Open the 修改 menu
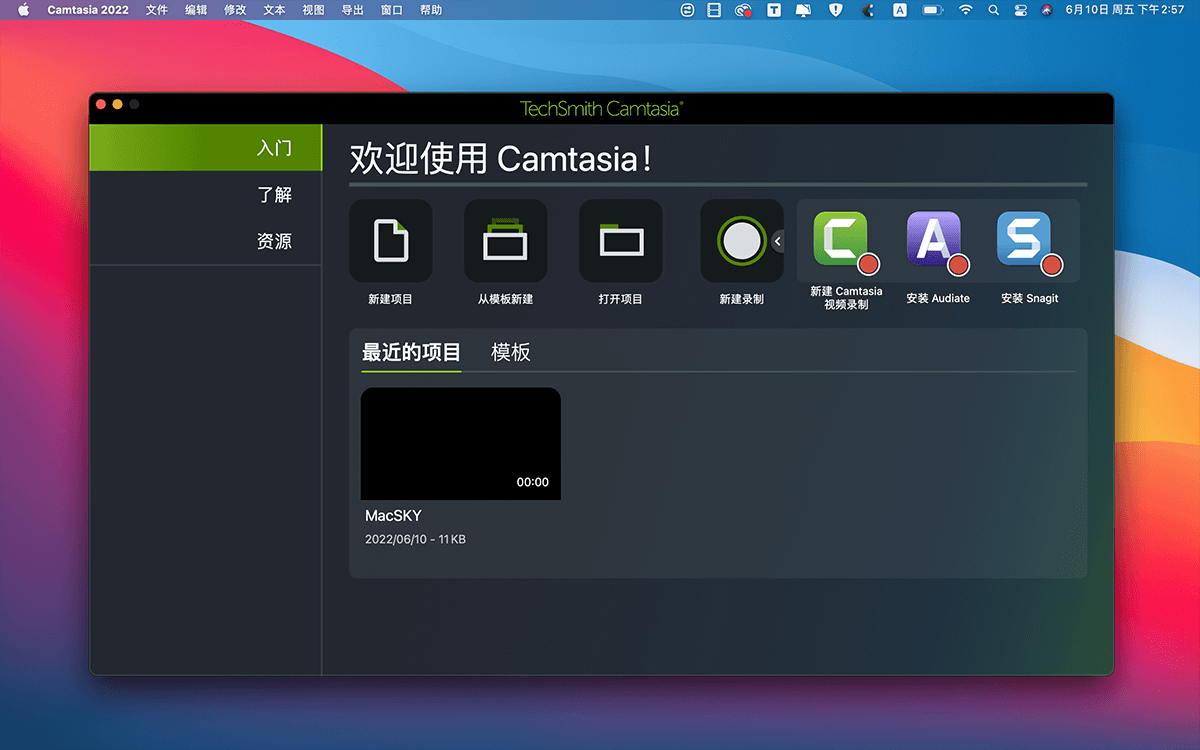 click(x=235, y=10)
